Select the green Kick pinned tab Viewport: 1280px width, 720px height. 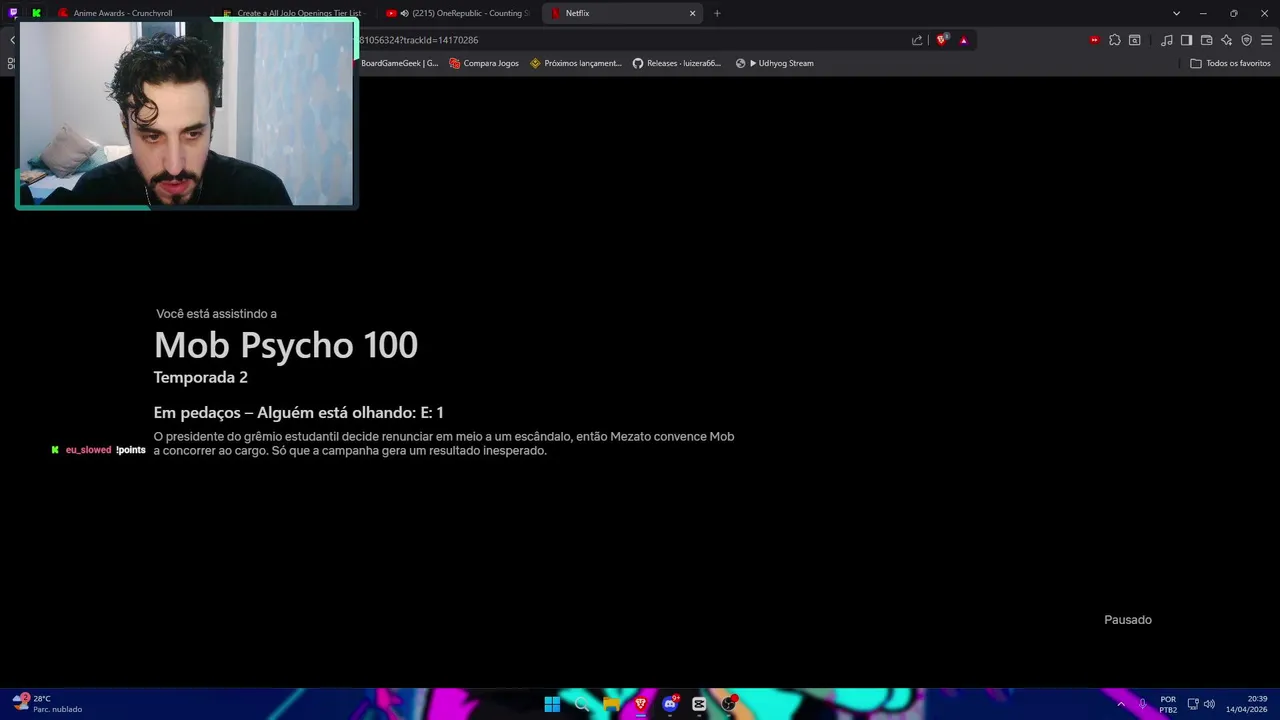click(x=36, y=13)
